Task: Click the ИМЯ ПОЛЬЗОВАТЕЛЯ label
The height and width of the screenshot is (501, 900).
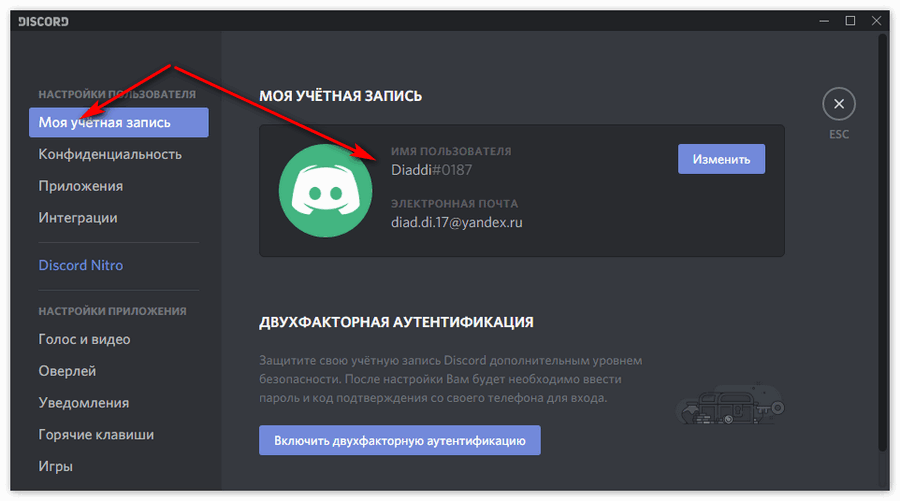Action: point(451,152)
